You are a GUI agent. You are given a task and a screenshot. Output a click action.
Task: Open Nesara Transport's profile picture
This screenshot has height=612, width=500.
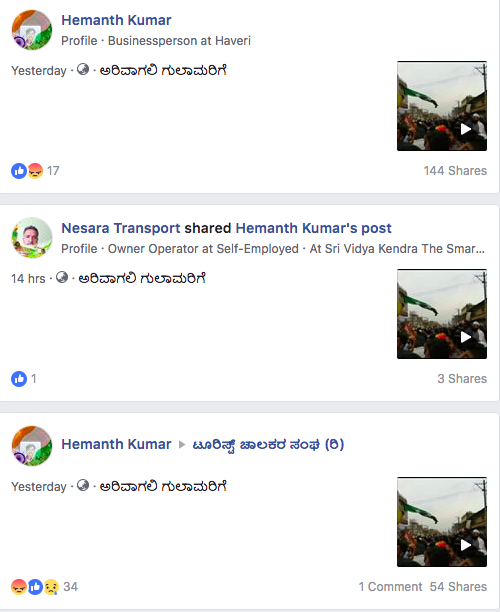[x=32, y=238]
